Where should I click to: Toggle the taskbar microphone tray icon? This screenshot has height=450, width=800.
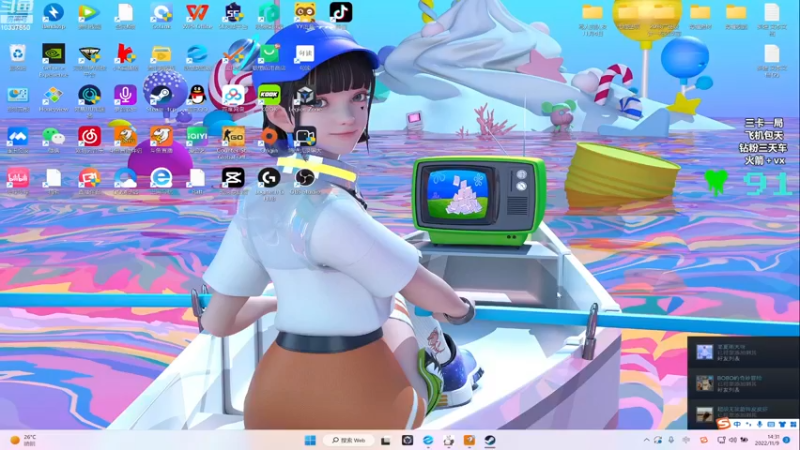tap(671, 440)
